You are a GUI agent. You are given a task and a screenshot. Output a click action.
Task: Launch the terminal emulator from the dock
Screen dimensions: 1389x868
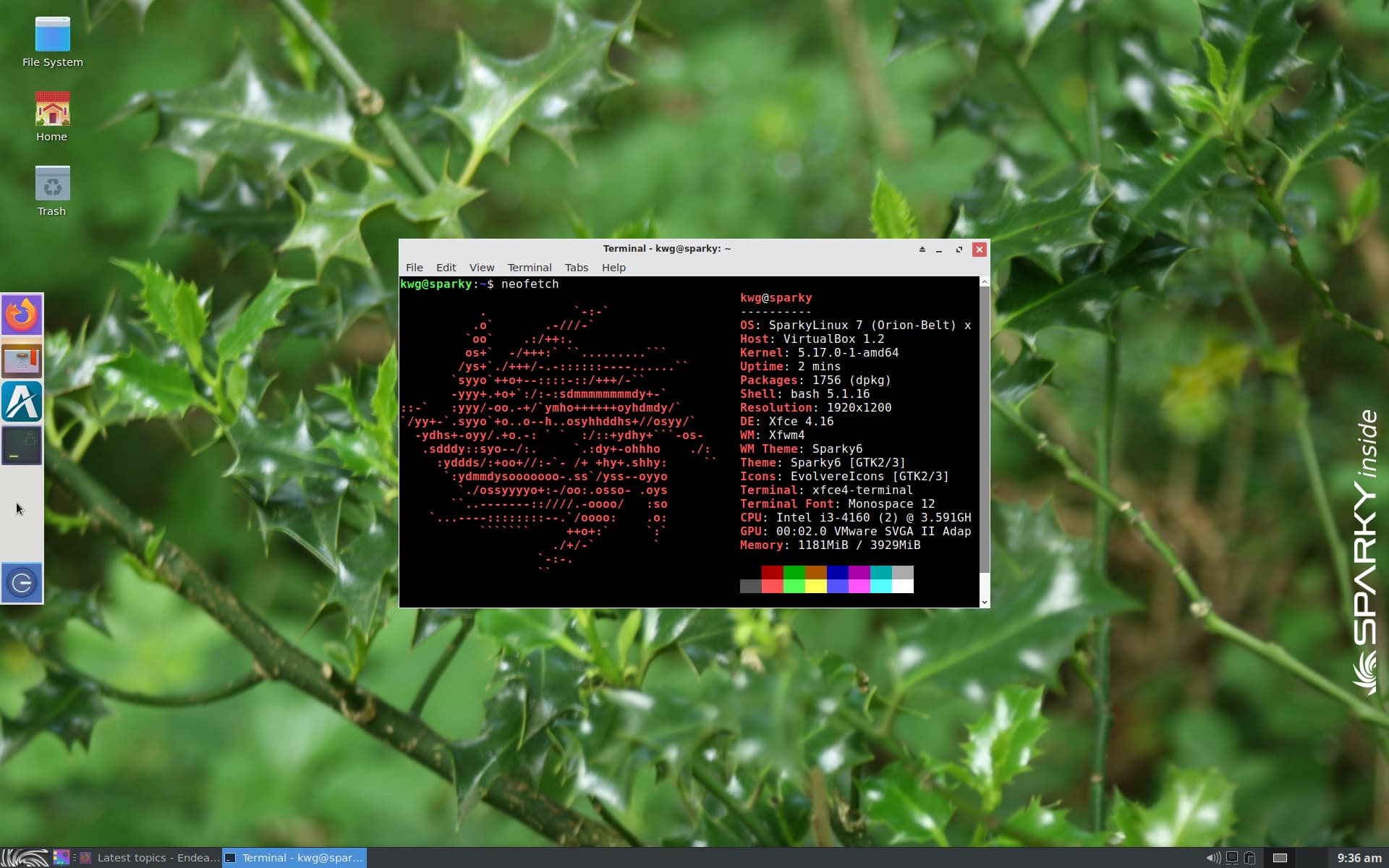click(x=22, y=445)
